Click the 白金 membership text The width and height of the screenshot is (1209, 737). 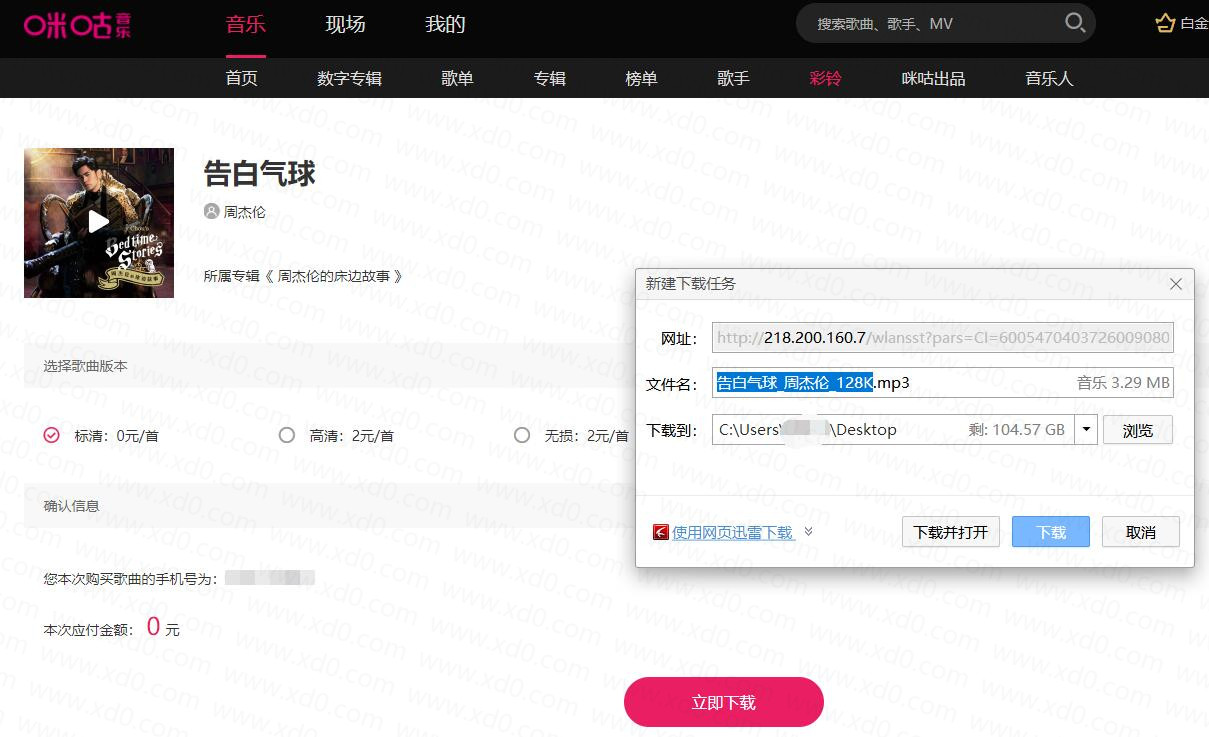tap(1194, 24)
